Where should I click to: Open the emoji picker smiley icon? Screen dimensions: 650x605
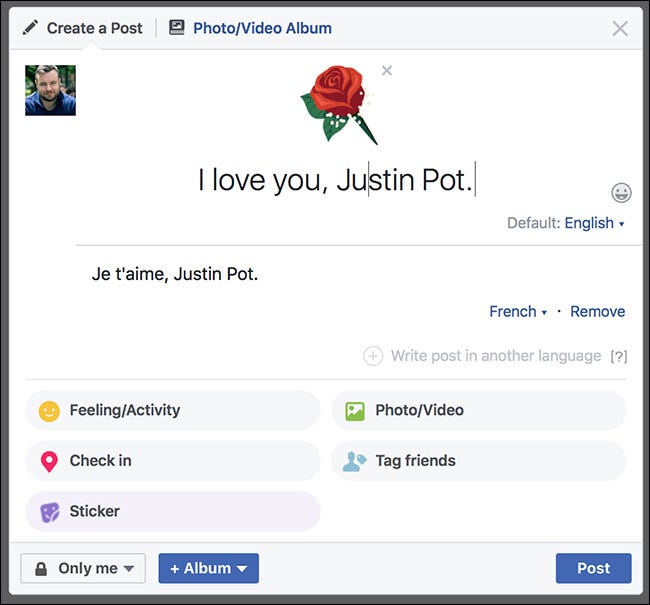[x=621, y=193]
